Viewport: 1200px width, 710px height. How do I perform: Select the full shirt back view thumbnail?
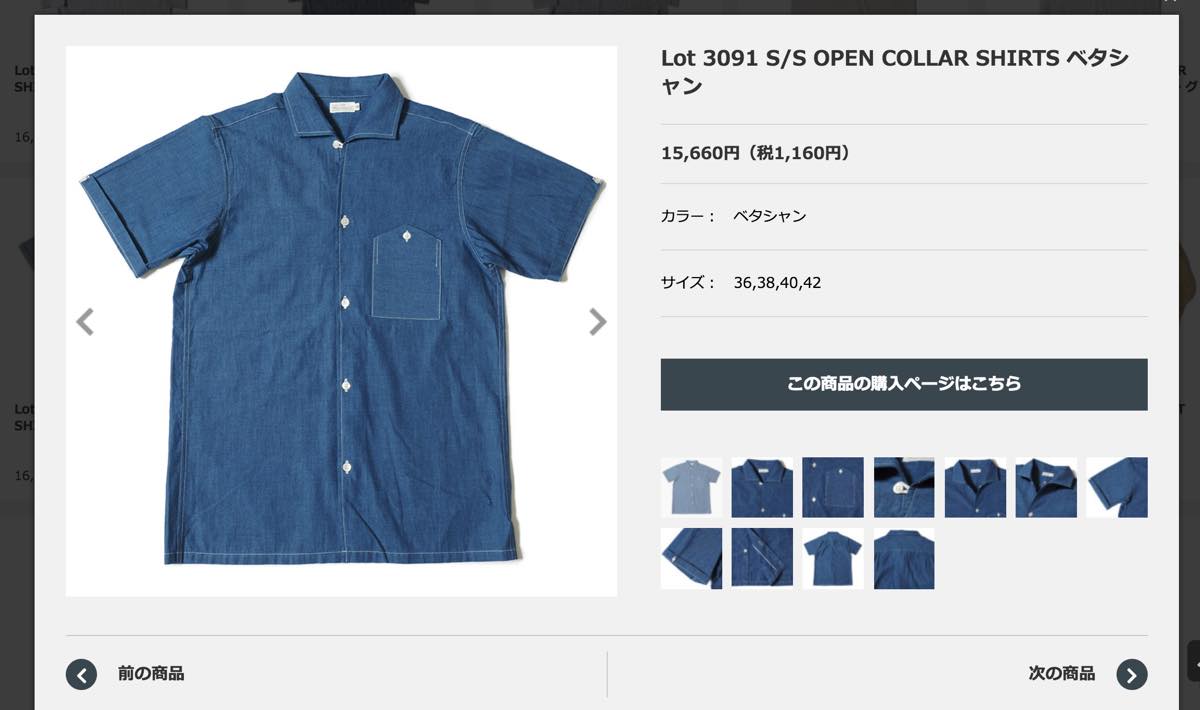[x=833, y=558]
